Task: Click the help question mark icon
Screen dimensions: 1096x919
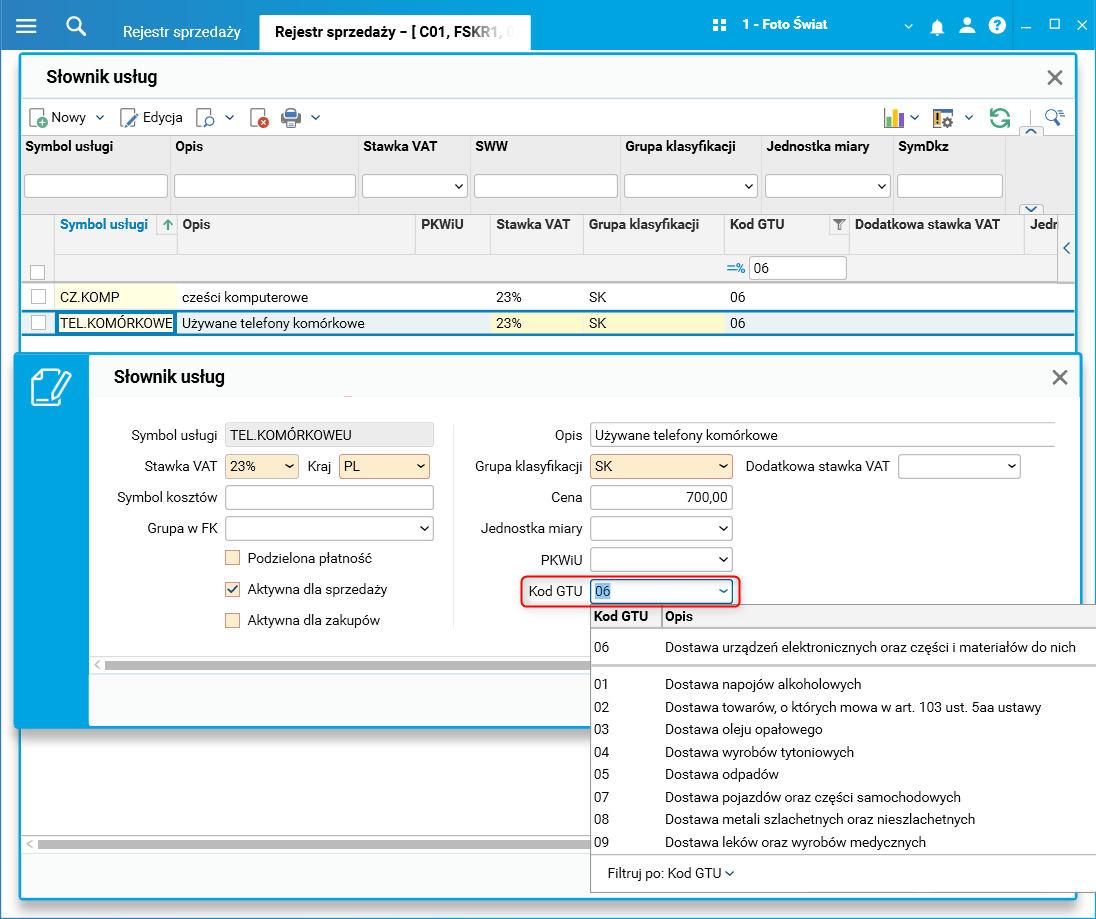Action: (x=996, y=26)
